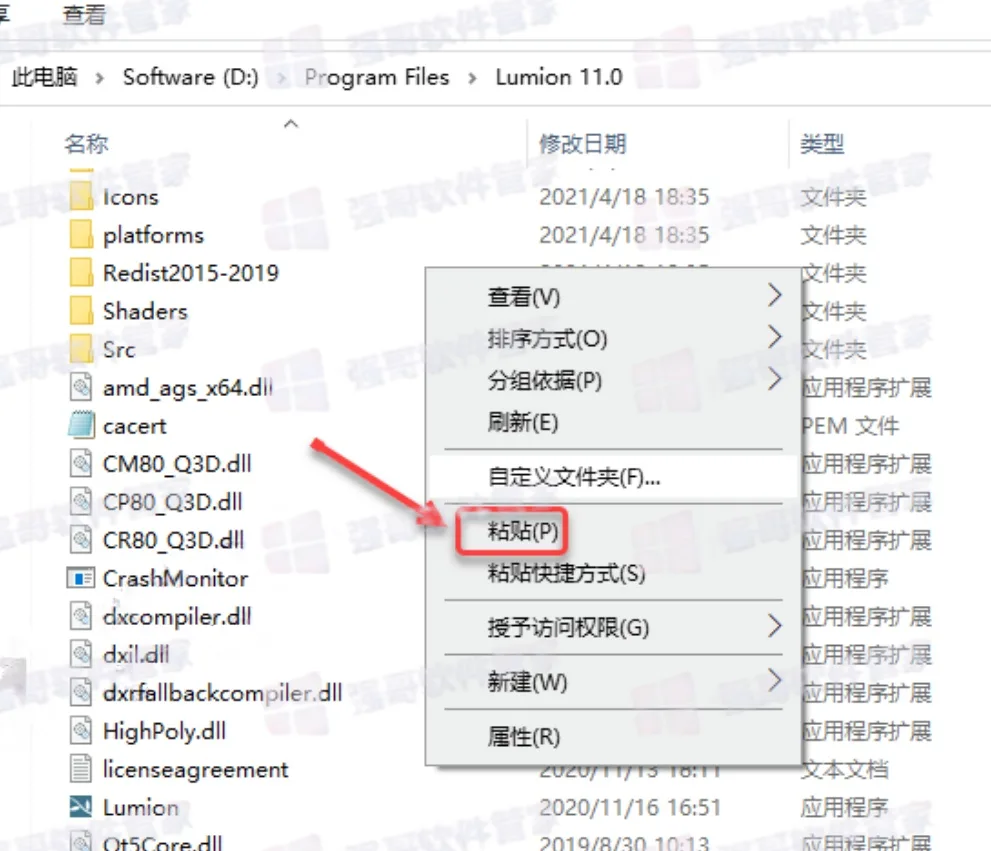
Task: Select file name text HighPoly.dll
Action: pyautogui.click(x=164, y=732)
